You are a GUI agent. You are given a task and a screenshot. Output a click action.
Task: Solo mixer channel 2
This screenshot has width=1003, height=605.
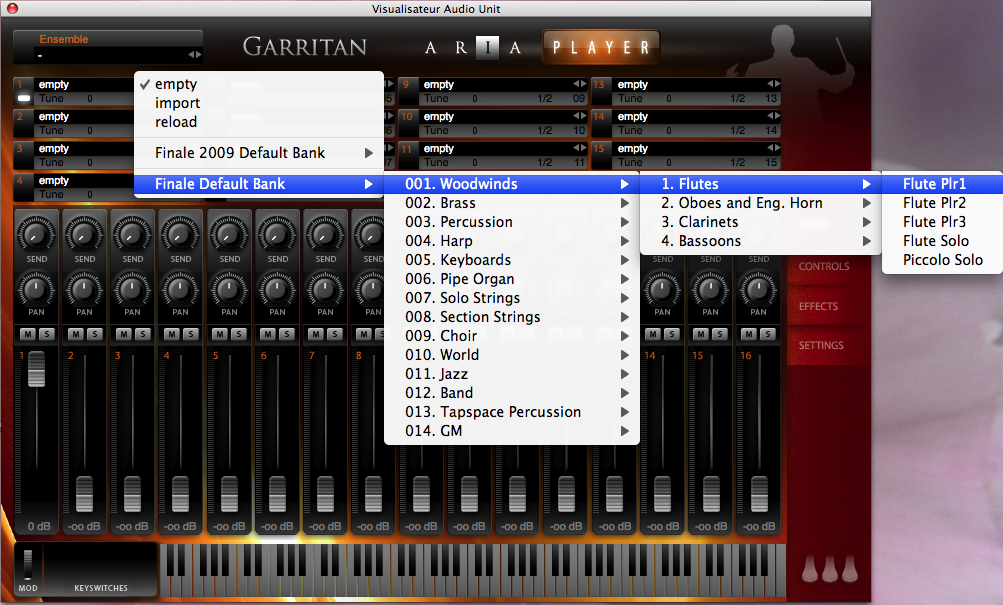click(93, 333)
